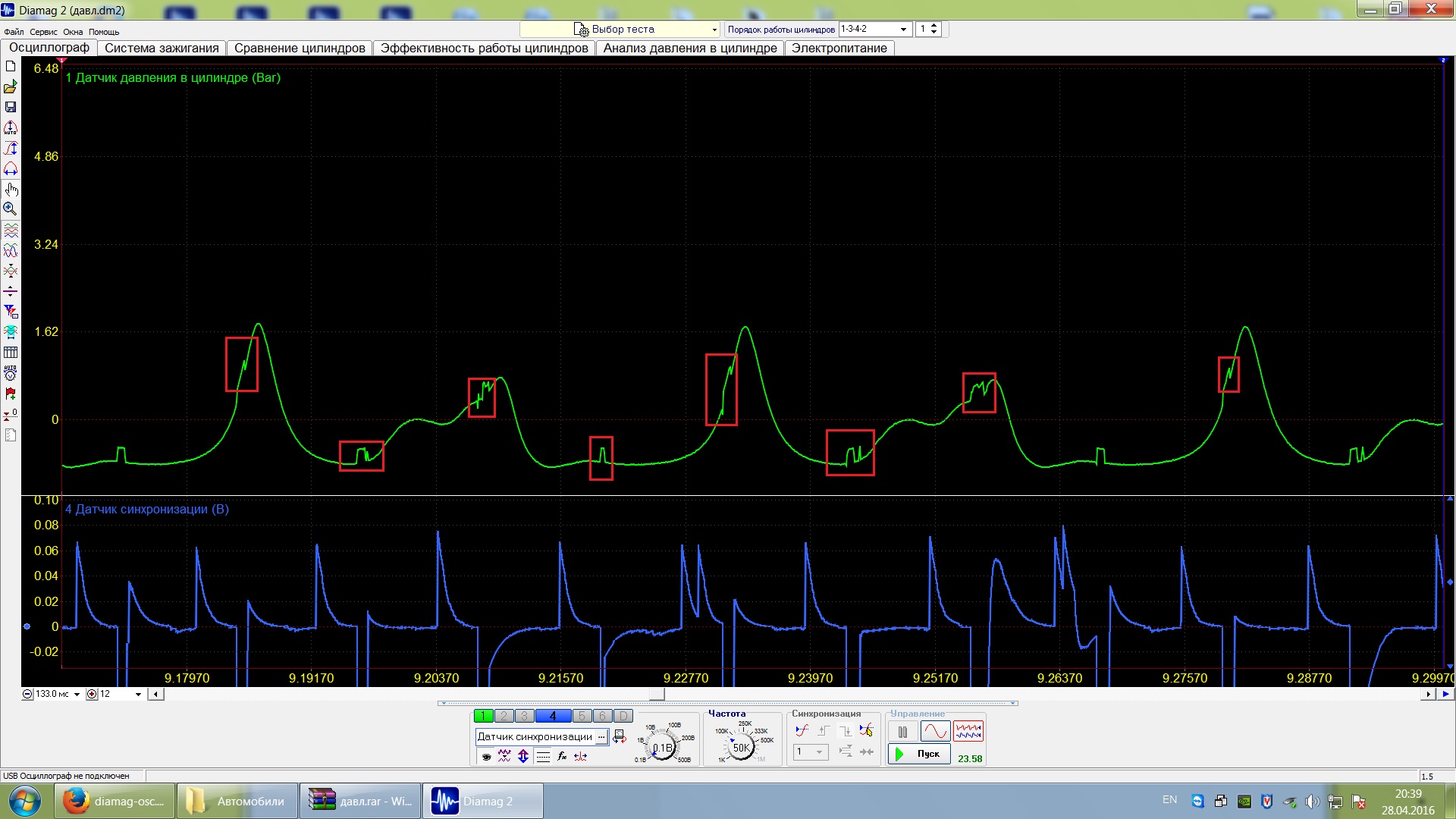This screenshot has height=819, width=1456.
Task: Click the cyan interval measurement icon
Action: tap(11, 332)
